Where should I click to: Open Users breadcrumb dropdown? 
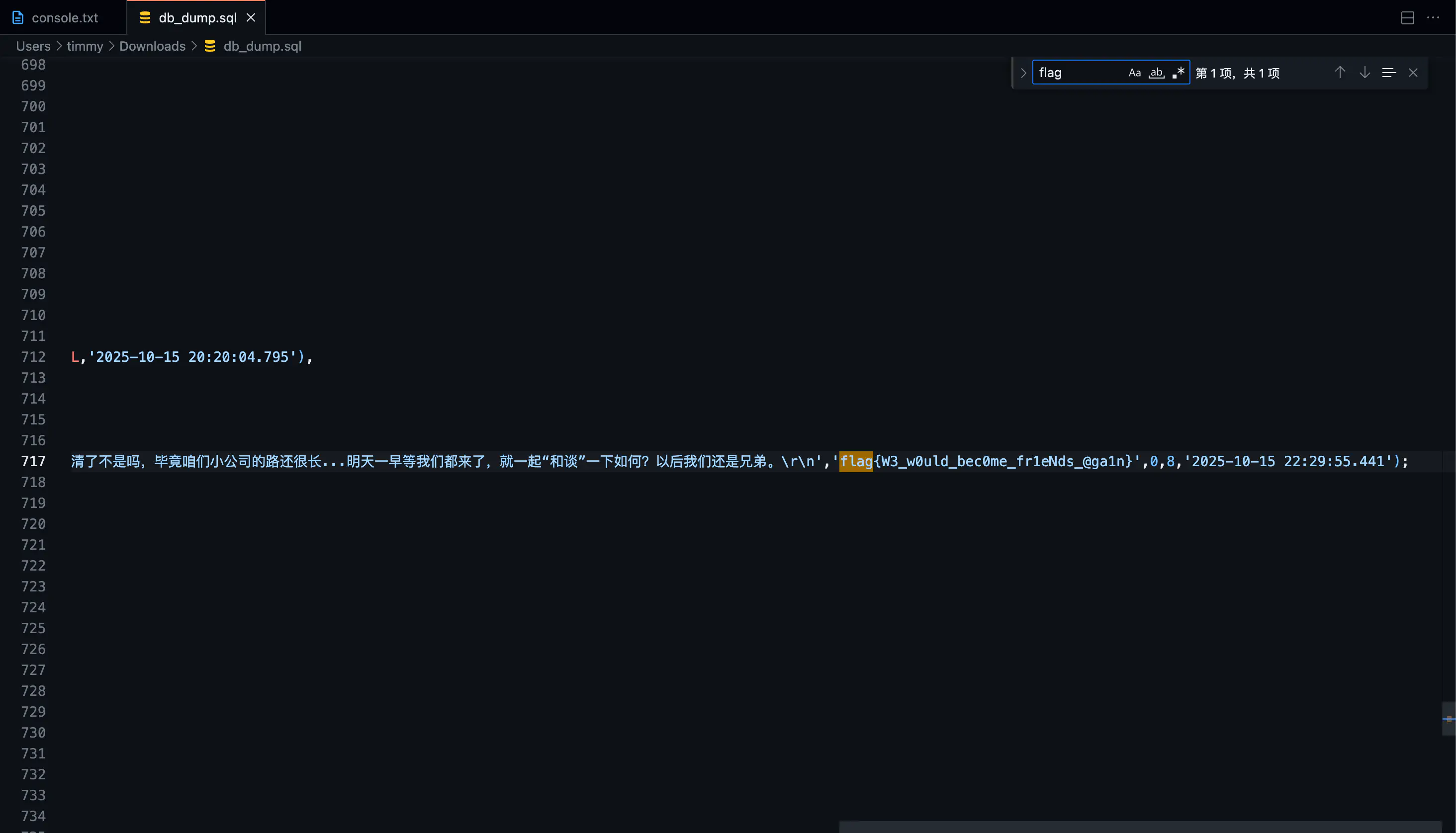point(33,46)
